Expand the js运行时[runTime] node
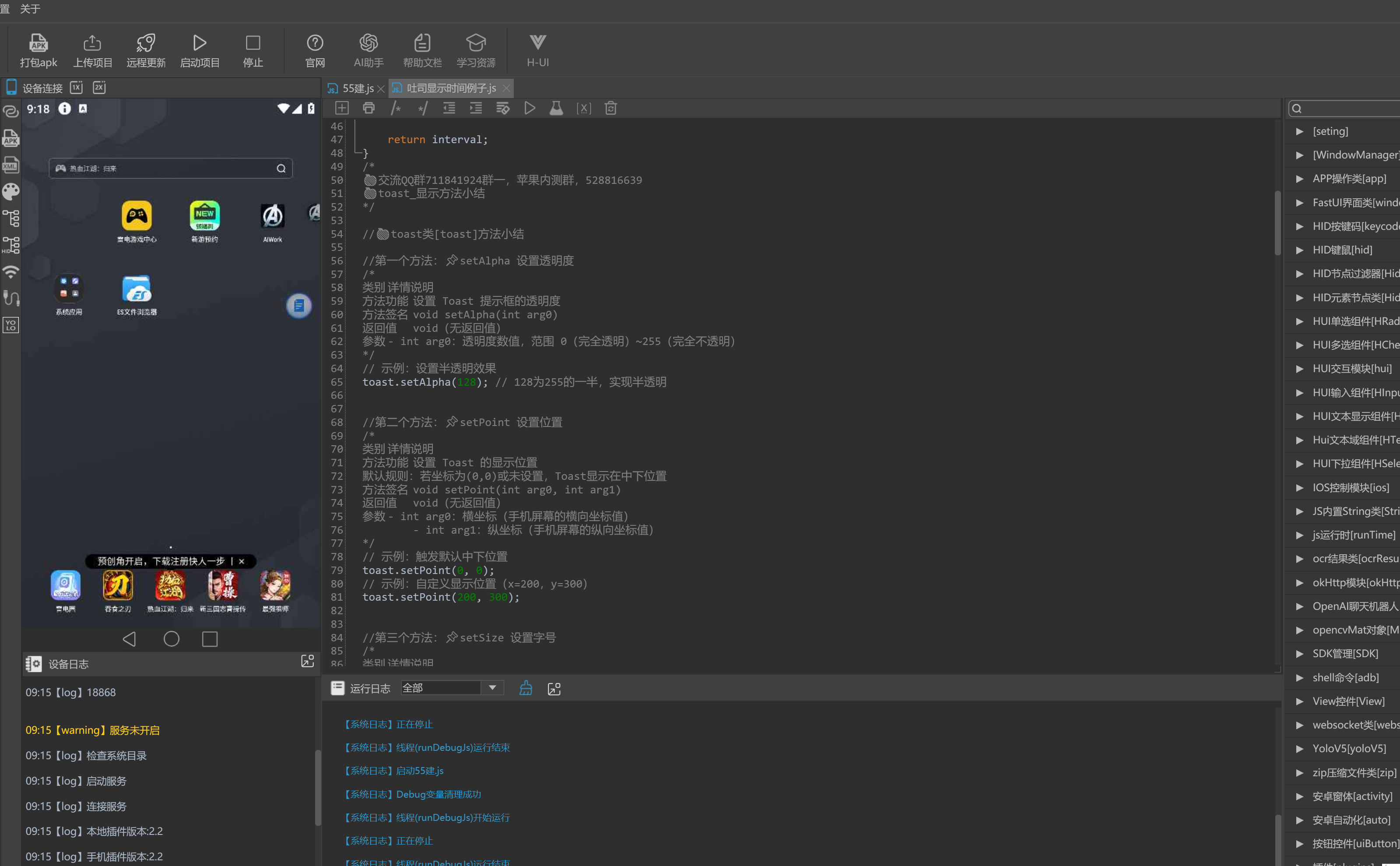The image size is (1400, 866). (1300, 535)
